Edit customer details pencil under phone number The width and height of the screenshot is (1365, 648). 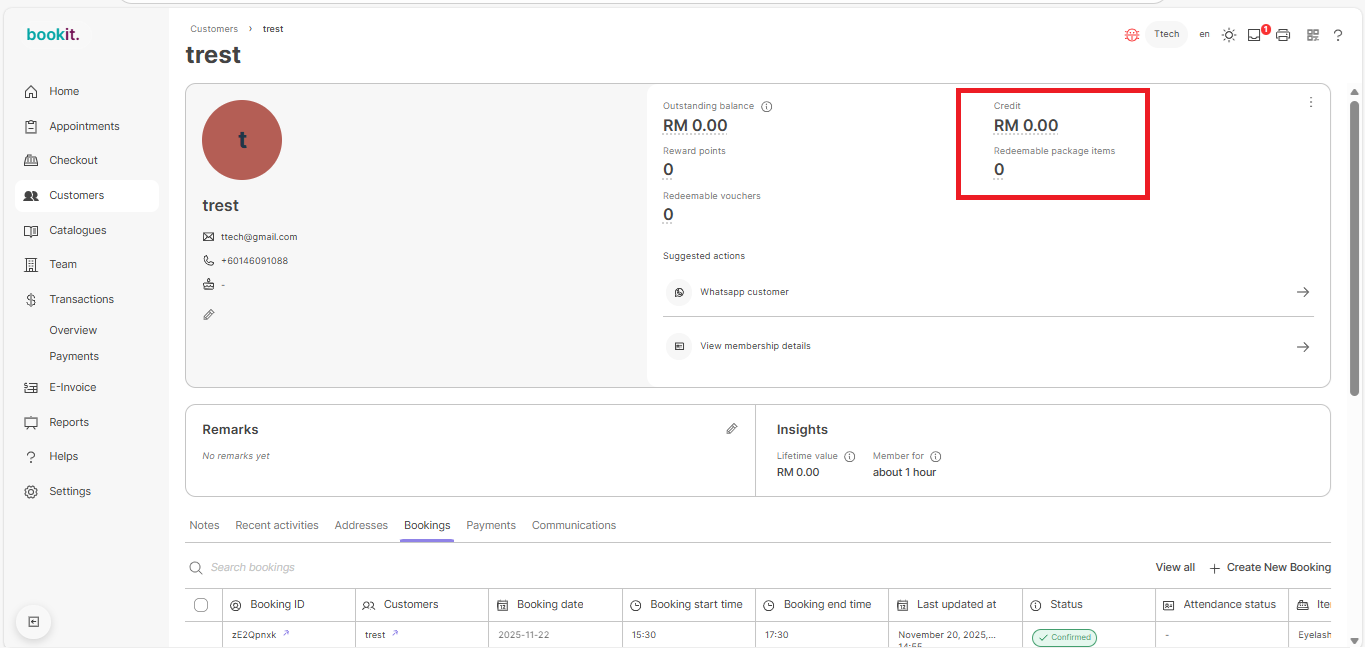click(209, 314)
